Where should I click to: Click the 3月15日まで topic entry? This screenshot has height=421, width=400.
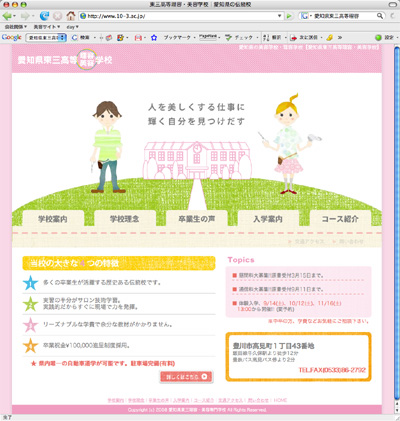click(278, 276)
